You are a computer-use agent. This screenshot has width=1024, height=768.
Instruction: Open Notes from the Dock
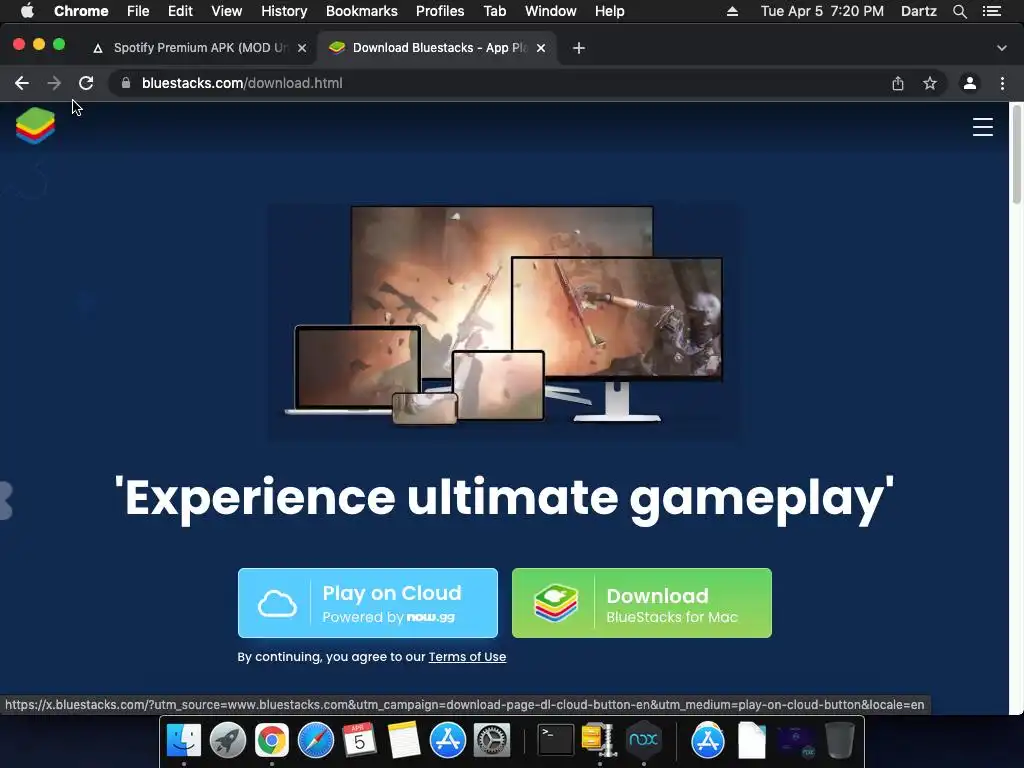tap(404, 740)
